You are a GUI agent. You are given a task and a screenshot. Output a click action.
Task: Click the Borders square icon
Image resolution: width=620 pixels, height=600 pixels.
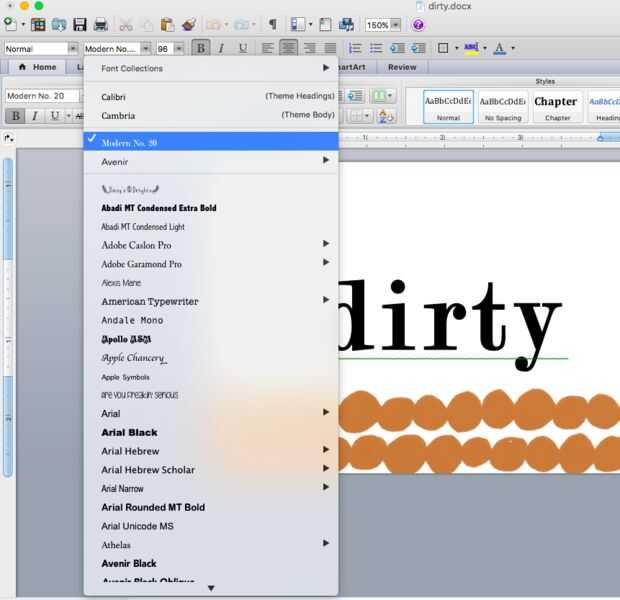coord(443,48)
